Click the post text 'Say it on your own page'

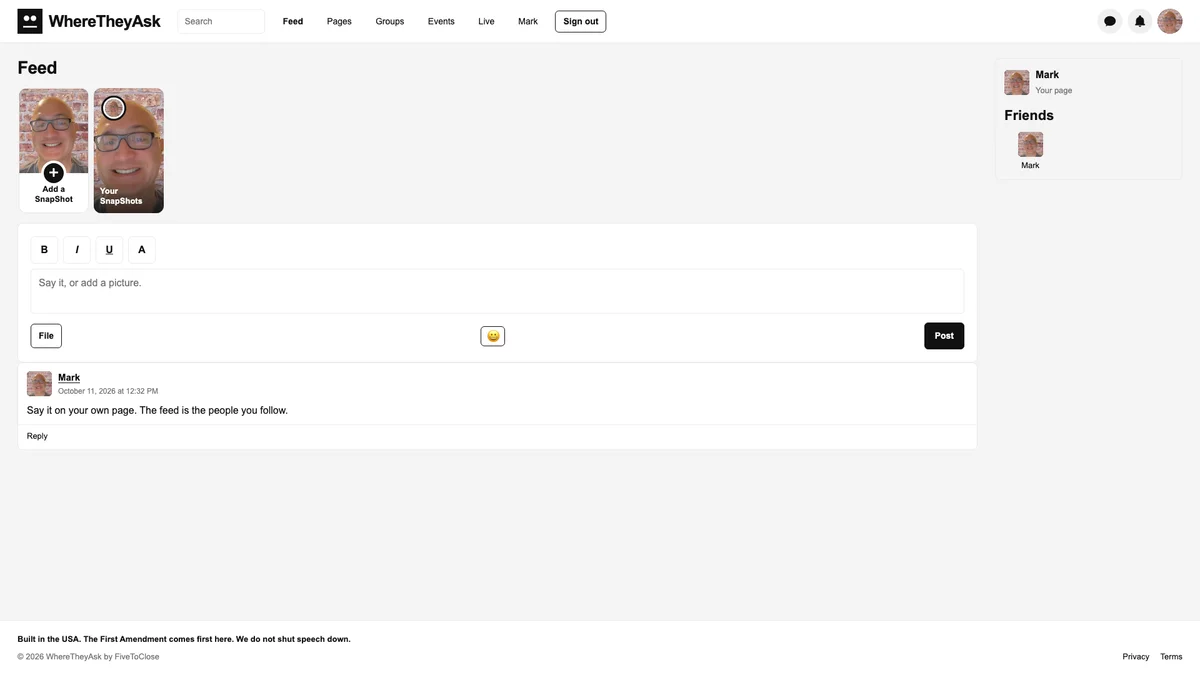pyautogui.click(x=81, y=410)
